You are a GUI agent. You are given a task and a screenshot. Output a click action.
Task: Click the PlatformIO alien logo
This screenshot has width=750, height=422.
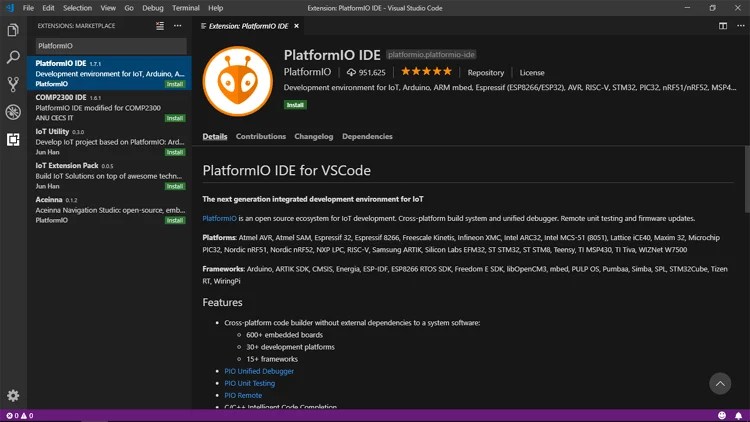coord(238,81)
